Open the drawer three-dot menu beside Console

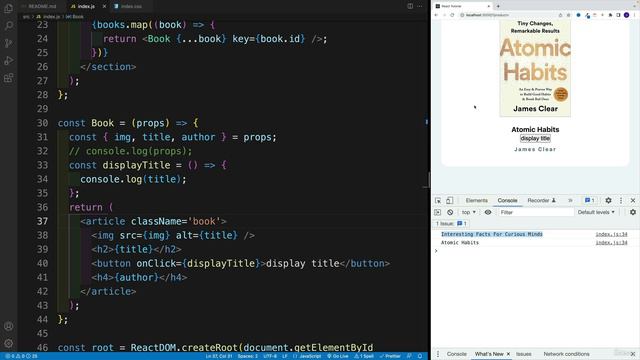pos(438,354)
